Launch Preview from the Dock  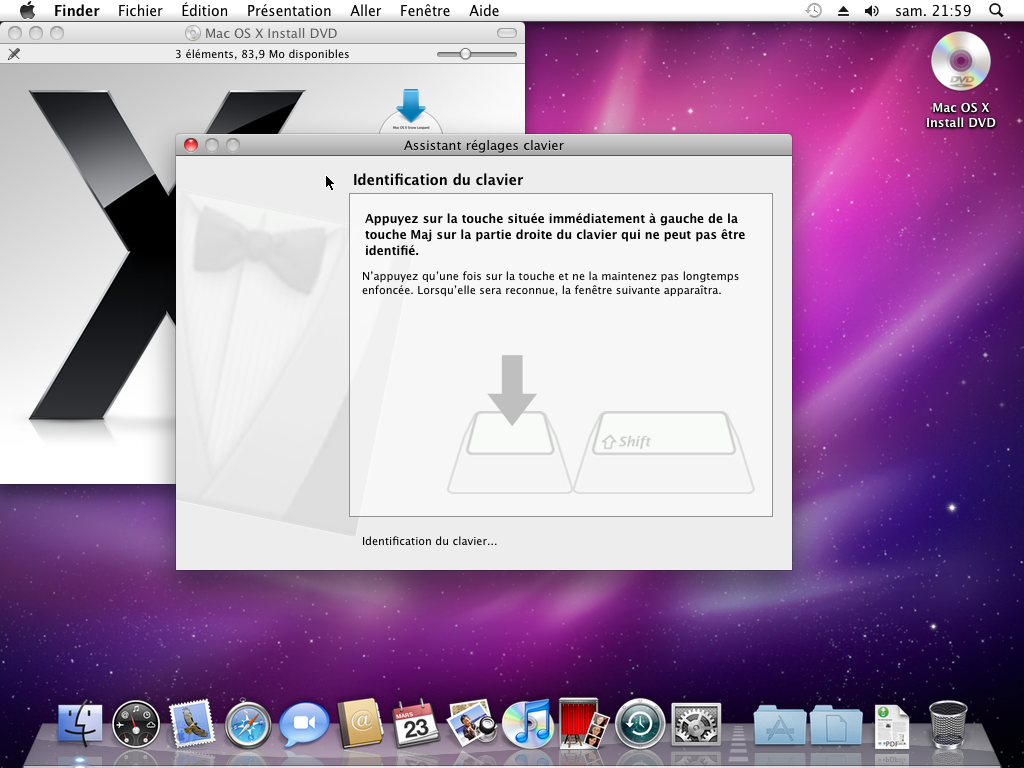pos(472,724)
